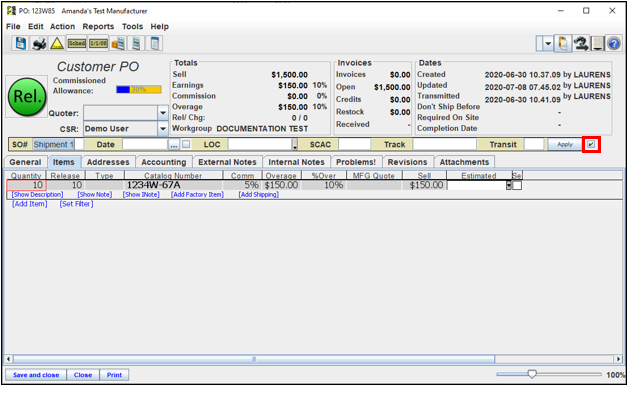Click the application icon in title bar
This screenshot has height=397, width=633.
[x=11, y=11]
